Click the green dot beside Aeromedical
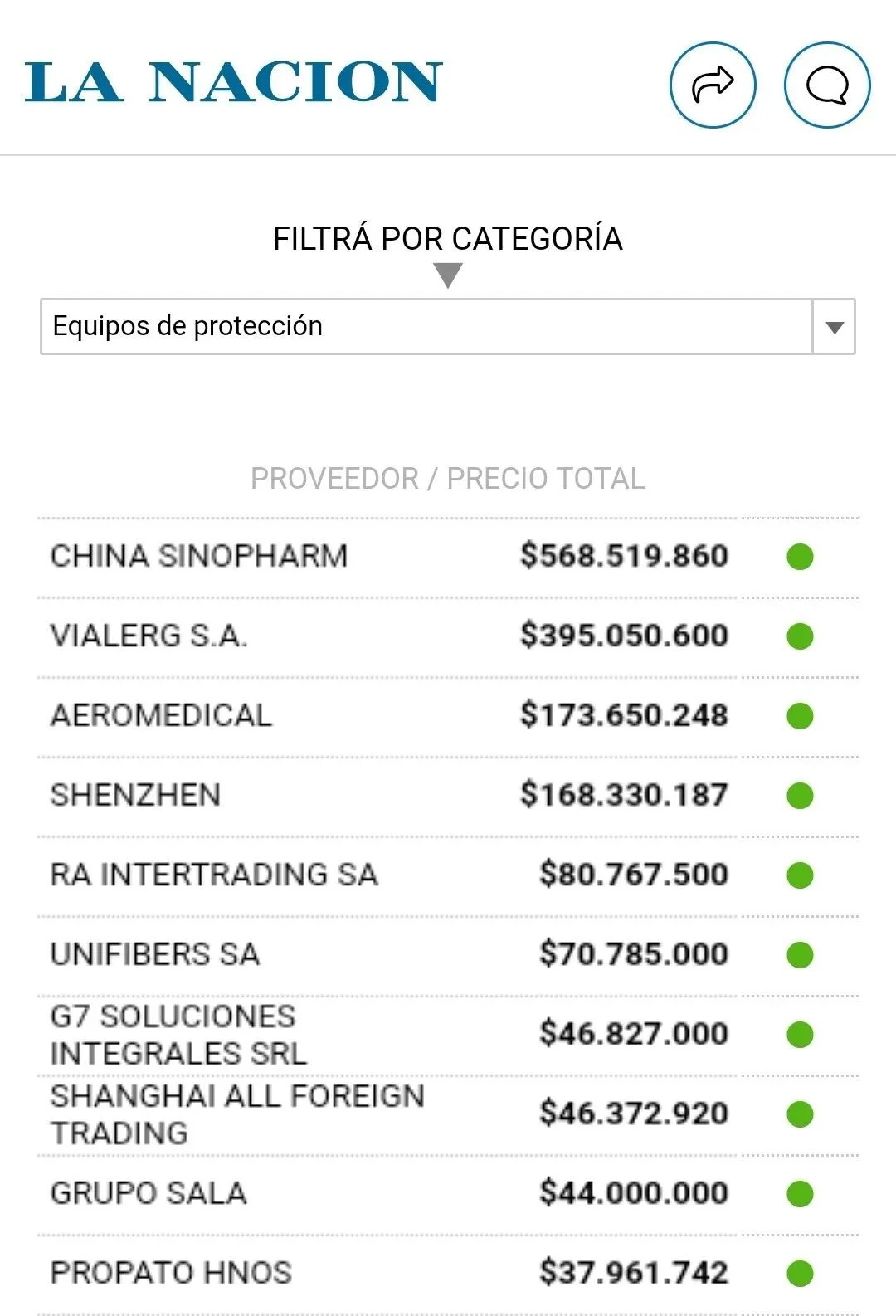 pos(800,716)
